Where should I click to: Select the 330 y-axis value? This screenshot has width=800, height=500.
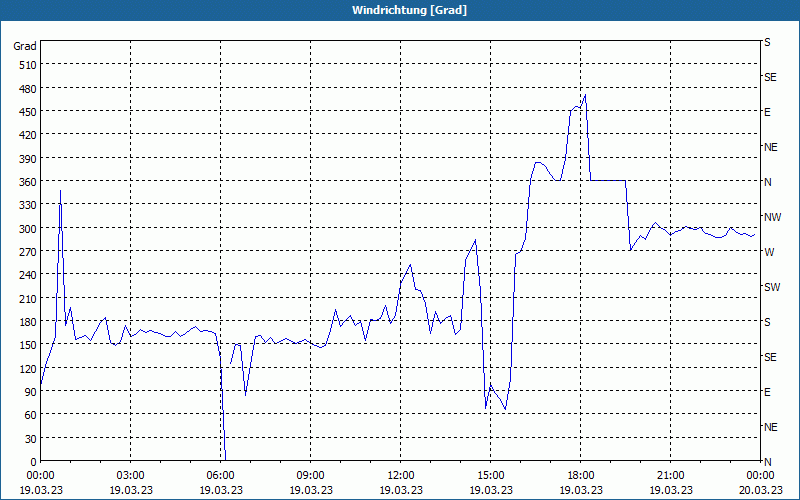tap(28, 205)
